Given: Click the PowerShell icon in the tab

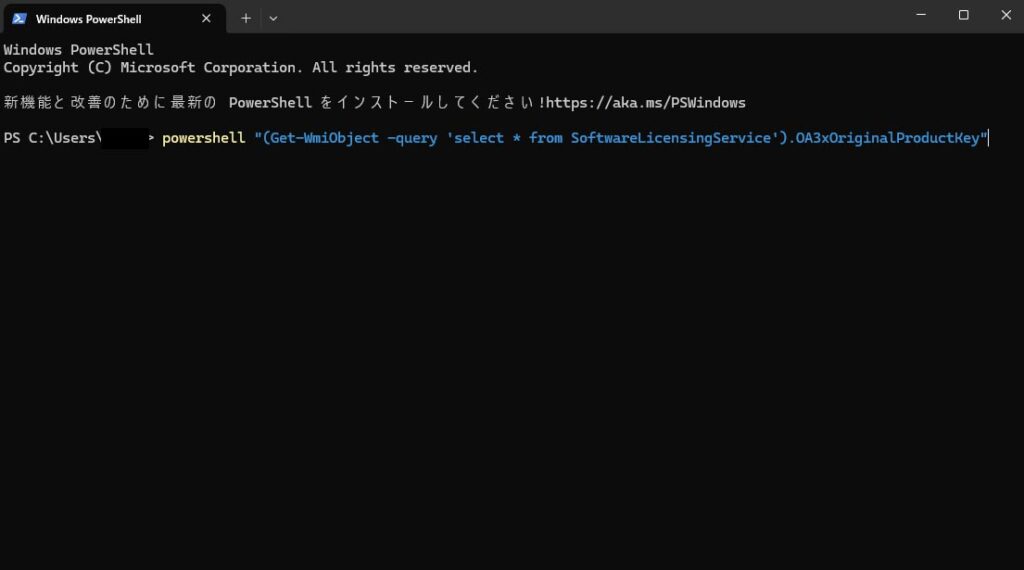Looking at the screenshot, I should coord(19,18).
